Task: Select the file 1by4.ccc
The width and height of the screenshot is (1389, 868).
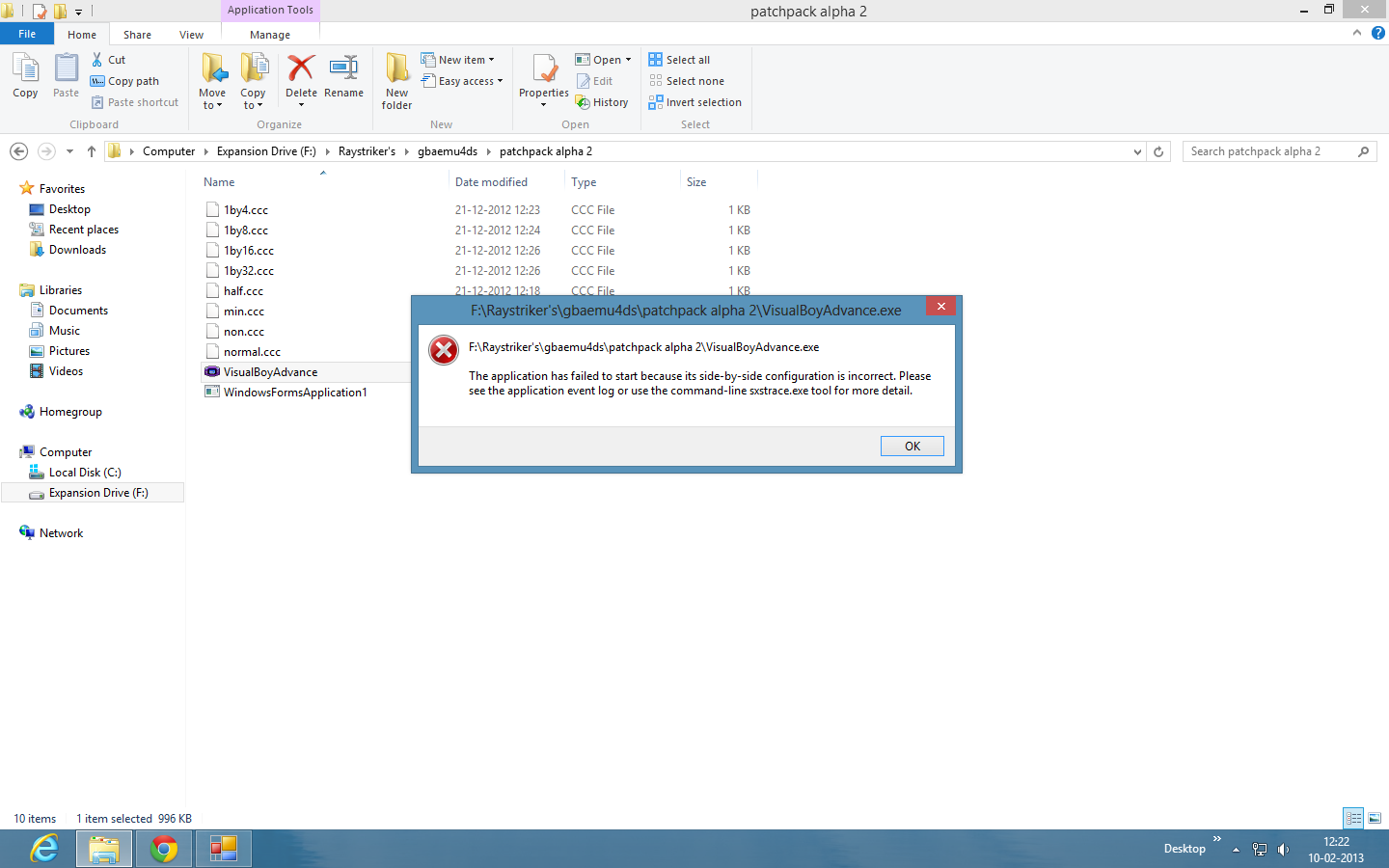Action: (x=246, y=209)
